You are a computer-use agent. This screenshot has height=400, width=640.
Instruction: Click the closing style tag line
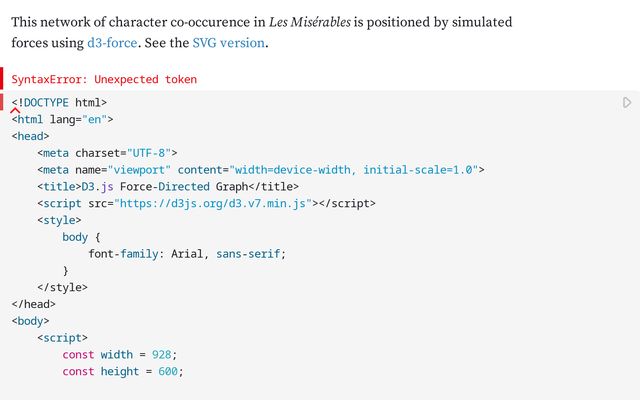click(x=62, y=287)
